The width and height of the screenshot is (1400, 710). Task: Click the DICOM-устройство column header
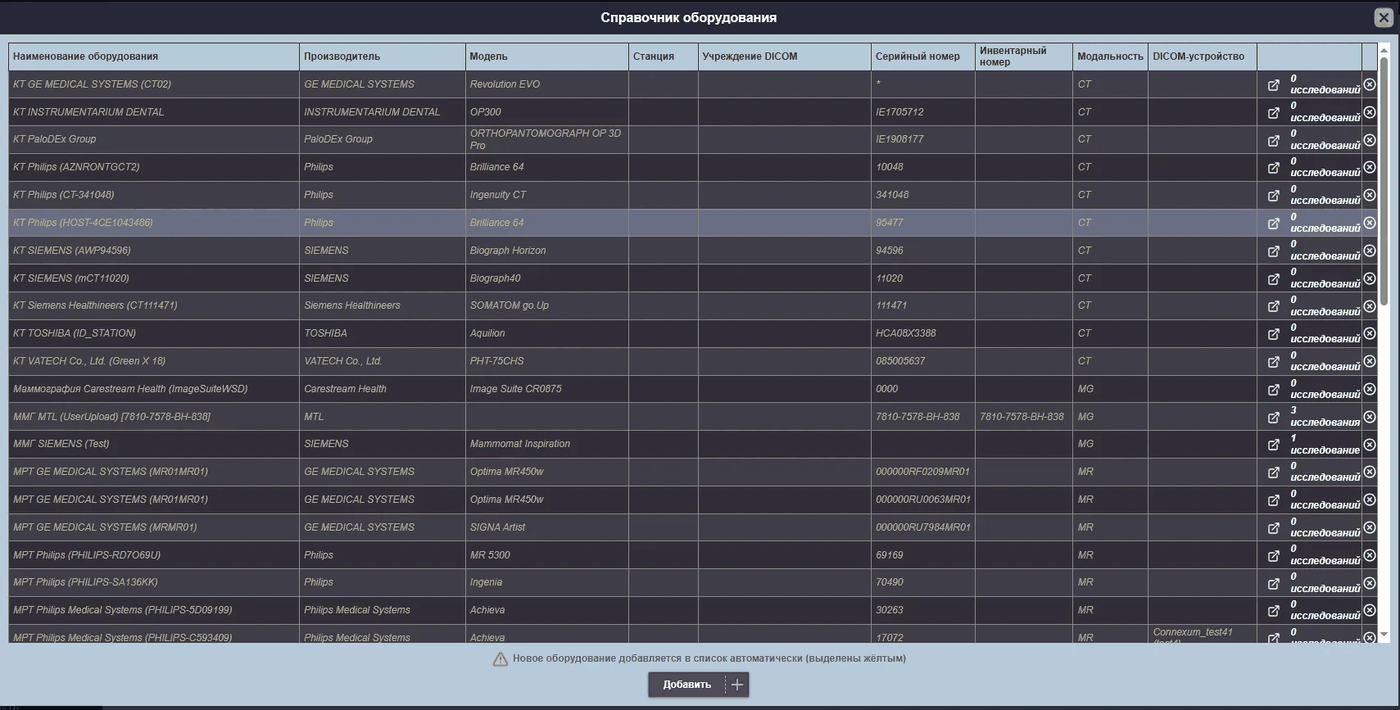(x=1202, y=56)
